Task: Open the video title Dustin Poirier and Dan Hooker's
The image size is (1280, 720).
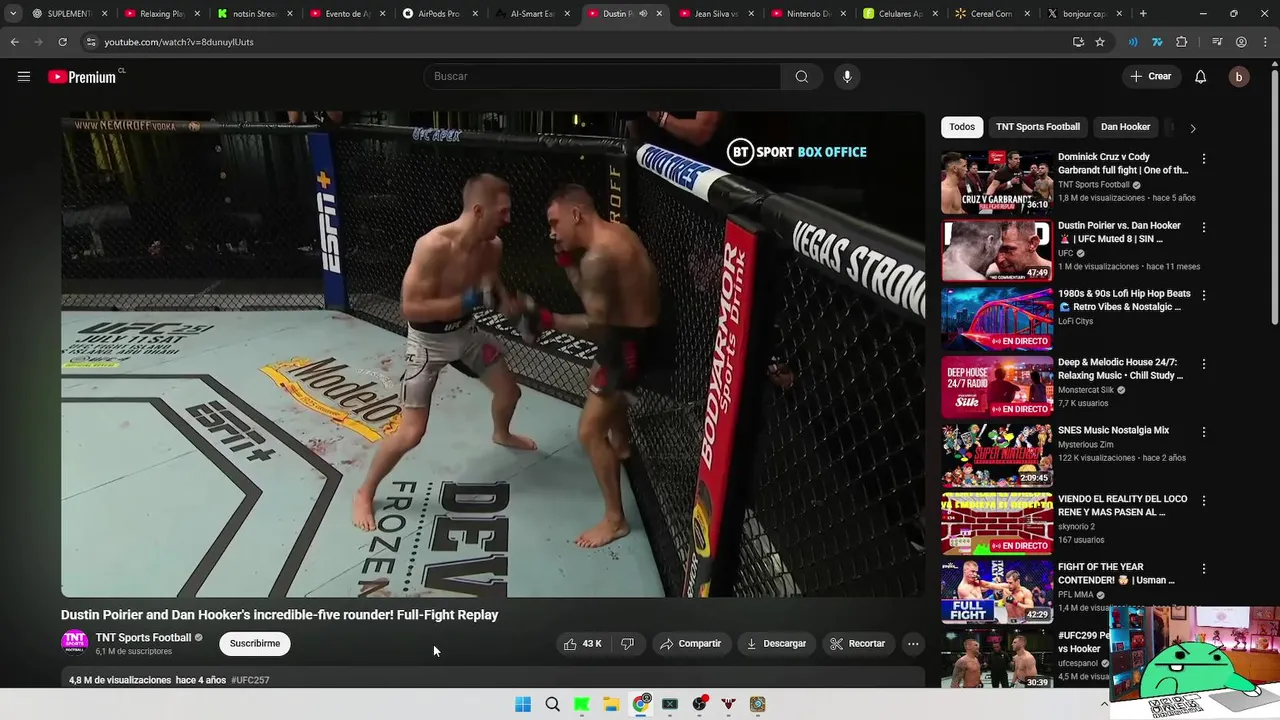Action: pos(279,615)
